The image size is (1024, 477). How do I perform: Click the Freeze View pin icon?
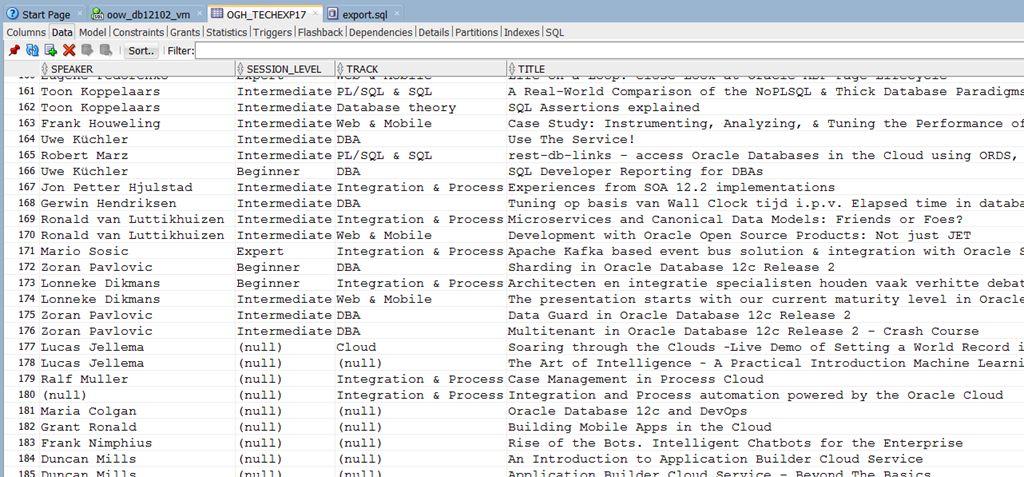[14, 50]
